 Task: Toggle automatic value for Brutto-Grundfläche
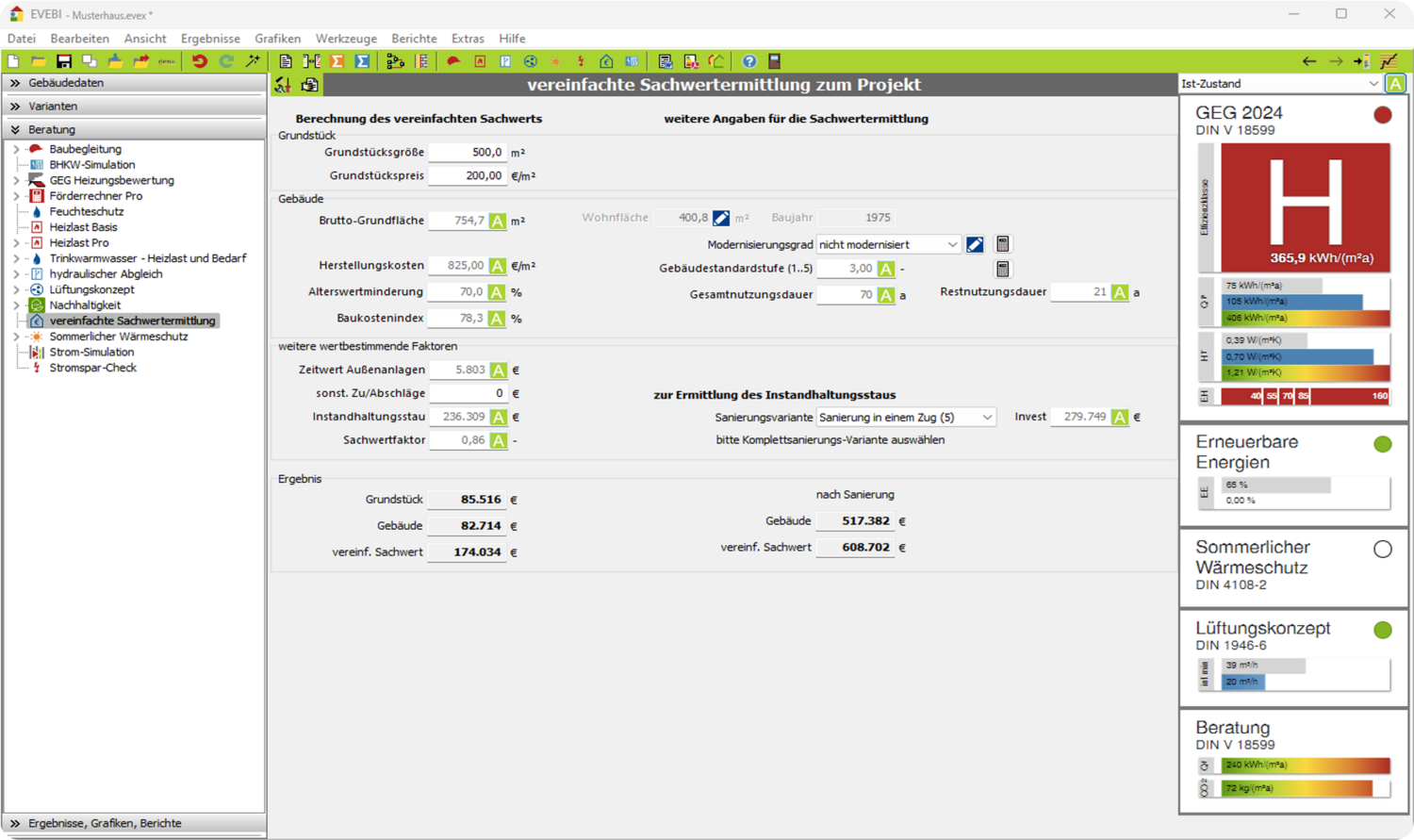click(x=497, y=221)
